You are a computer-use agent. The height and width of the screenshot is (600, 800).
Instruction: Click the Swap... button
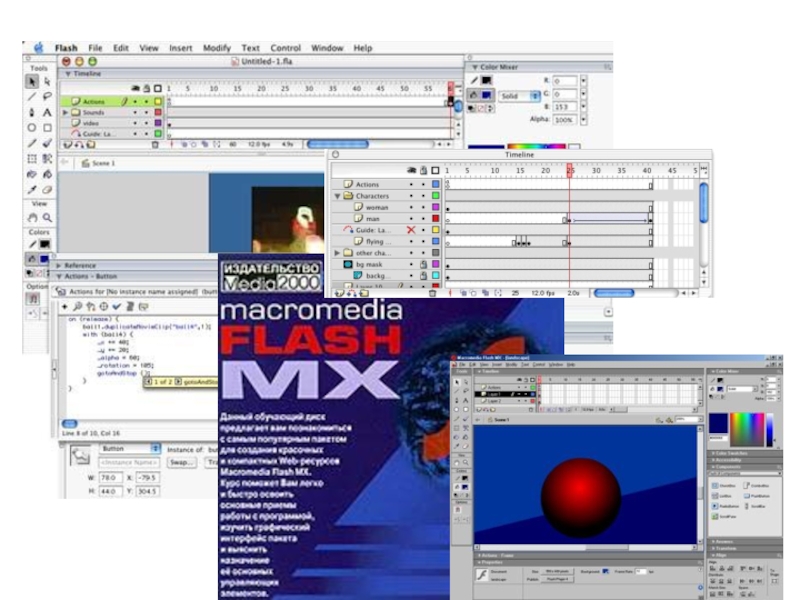(x=181, y=462)
